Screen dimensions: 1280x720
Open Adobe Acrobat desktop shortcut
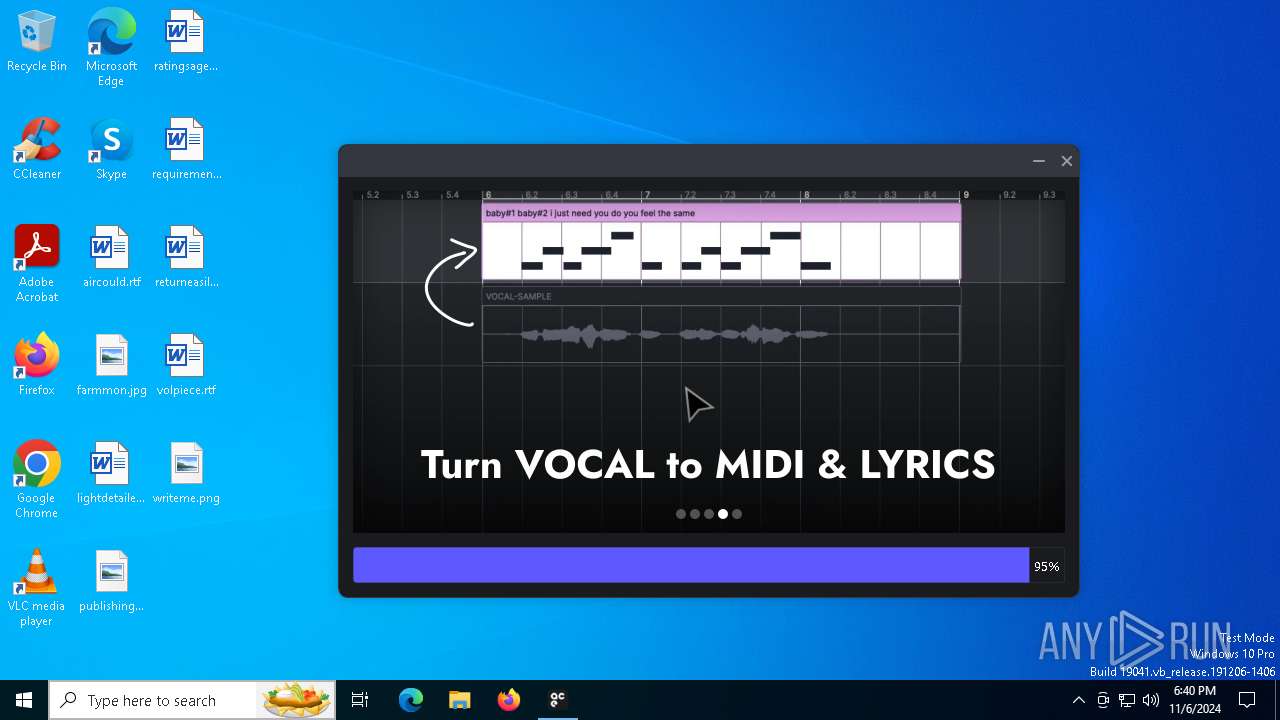(x=37, y=264)
